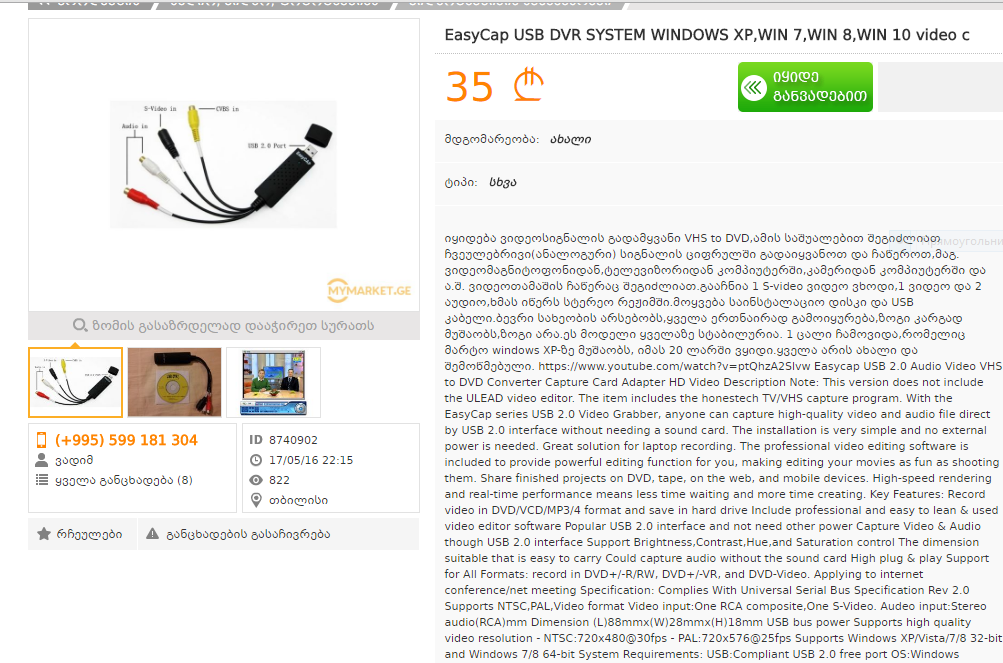The width and height of the screenshot is (1003, 663).
Task: Click the green buy-in-installments arrow icon
Action: (754, 87)
